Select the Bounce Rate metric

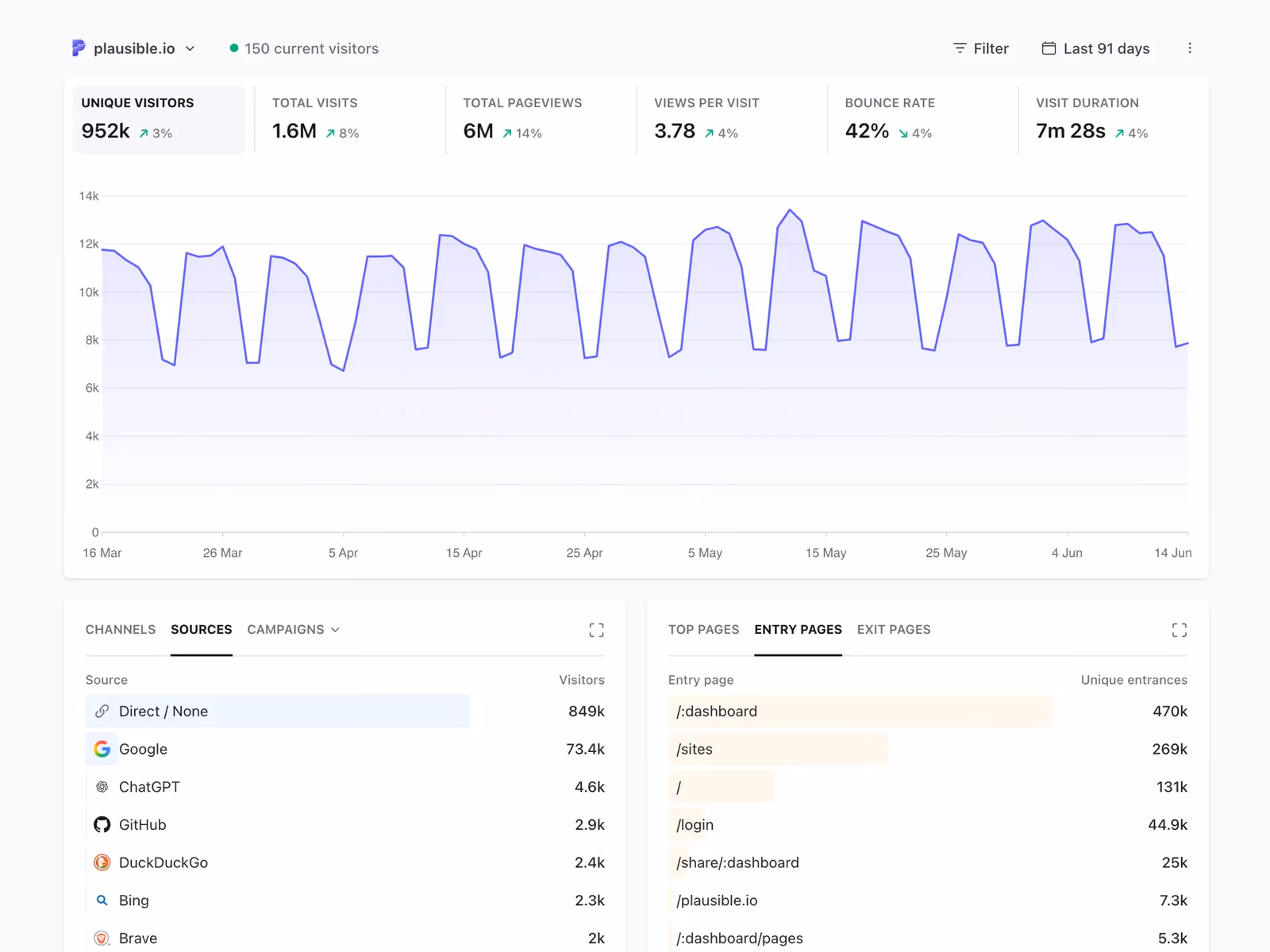tap(923, 120)
